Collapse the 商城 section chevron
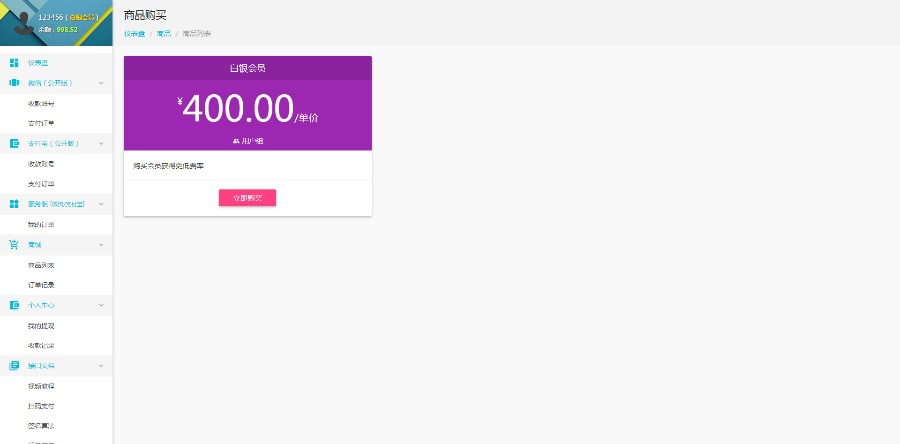Screen dimensions: 900x444 [x=101, y=244]
